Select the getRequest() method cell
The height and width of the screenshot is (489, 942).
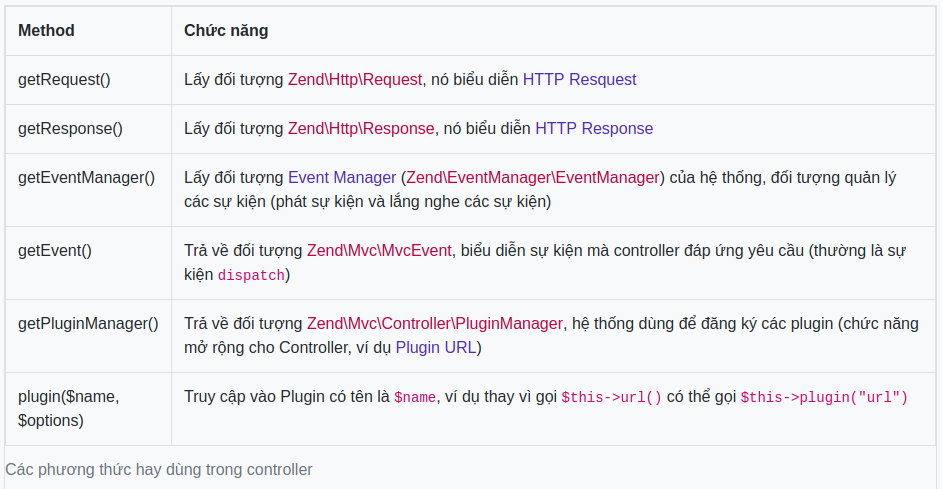coord(64,80)
